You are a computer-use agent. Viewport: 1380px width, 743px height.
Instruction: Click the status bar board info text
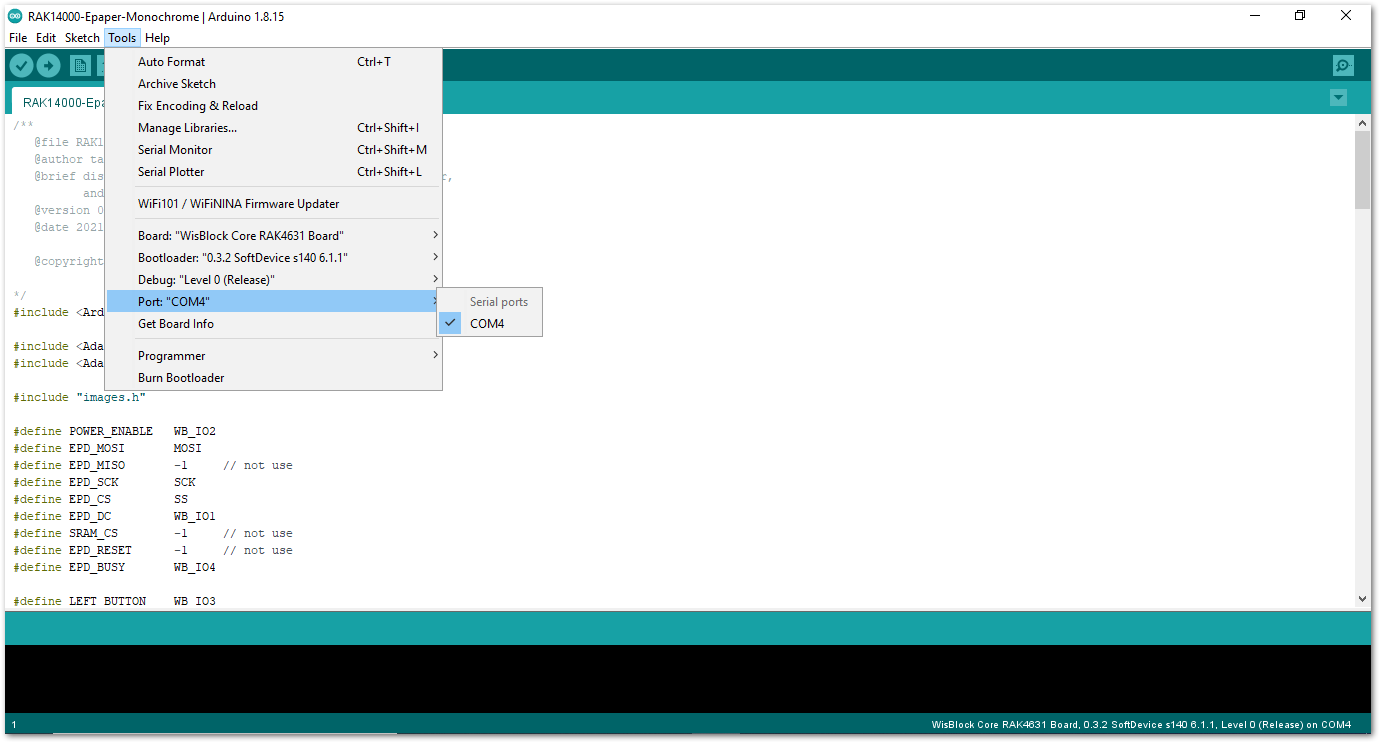[1141, 725]
